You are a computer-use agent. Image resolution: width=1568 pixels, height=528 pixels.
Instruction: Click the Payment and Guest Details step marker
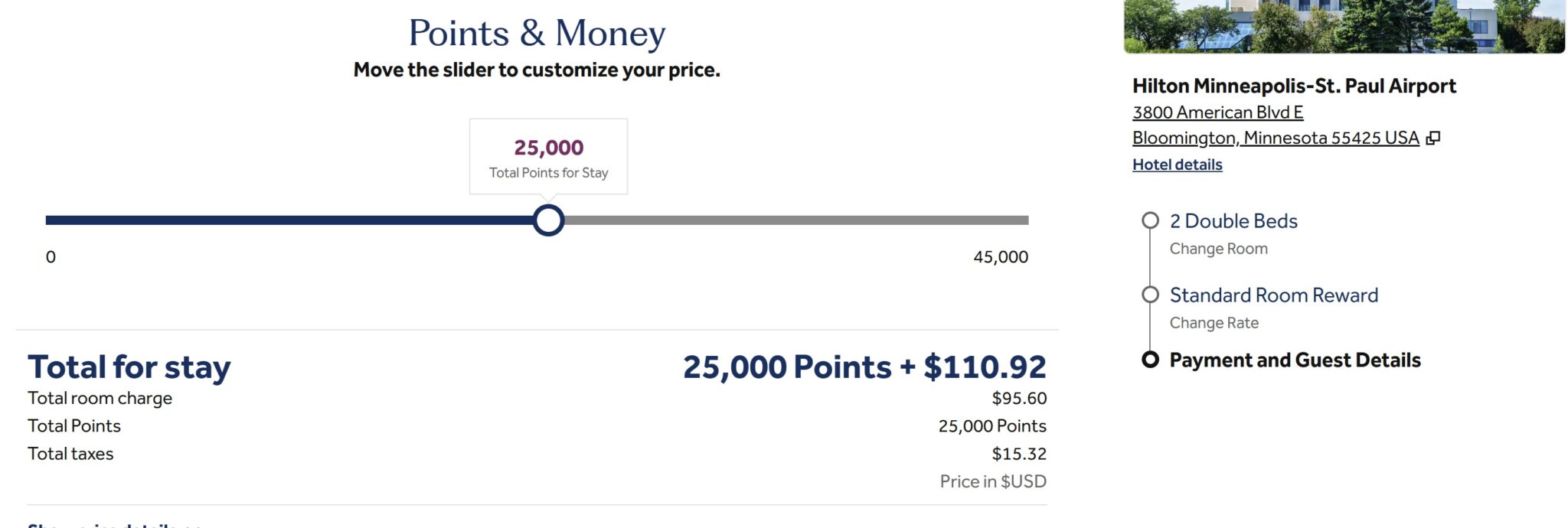click(x=1150, y=360)
